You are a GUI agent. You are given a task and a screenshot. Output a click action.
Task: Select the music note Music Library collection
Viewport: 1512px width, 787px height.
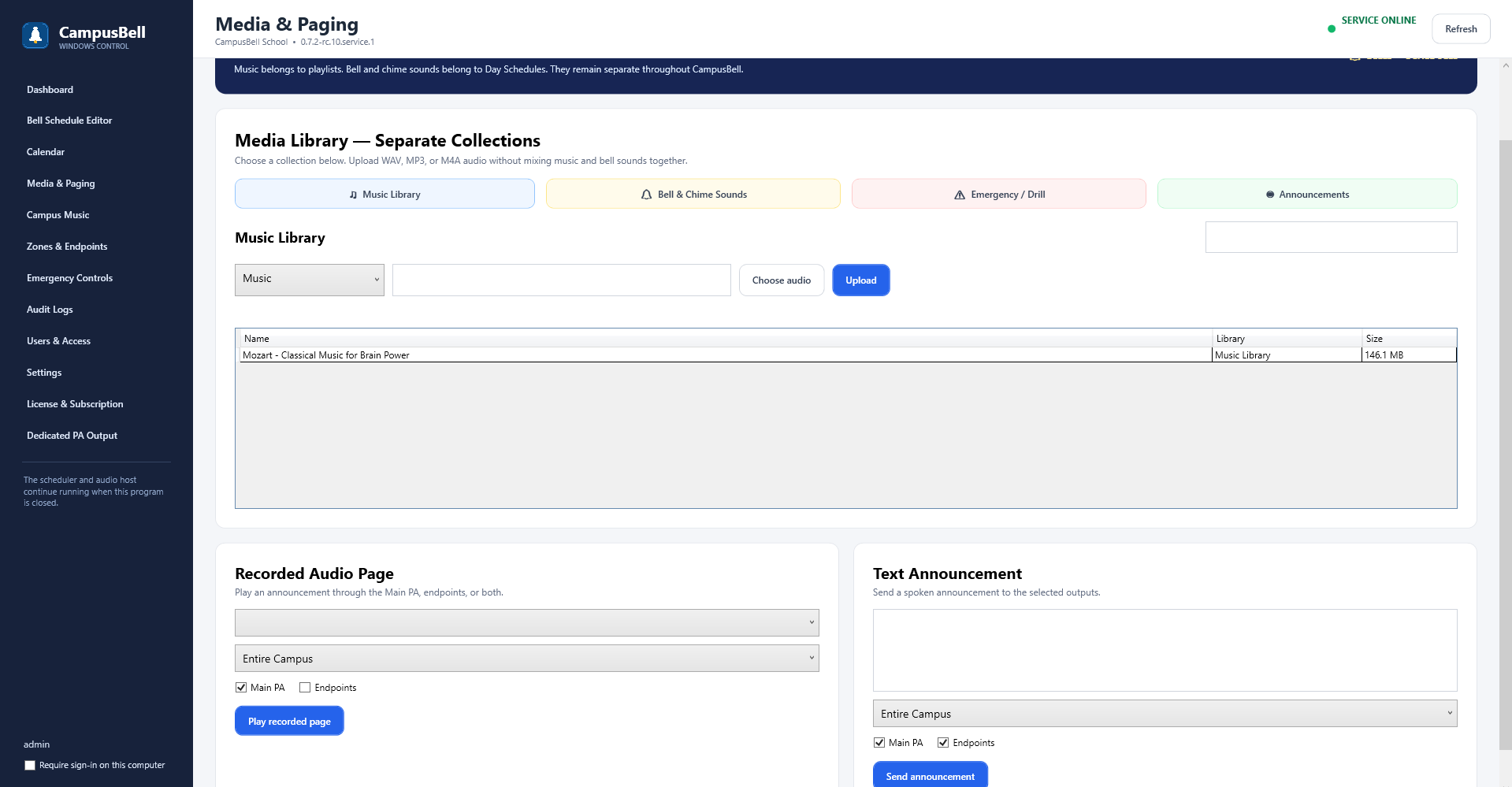tap(385, 194)
